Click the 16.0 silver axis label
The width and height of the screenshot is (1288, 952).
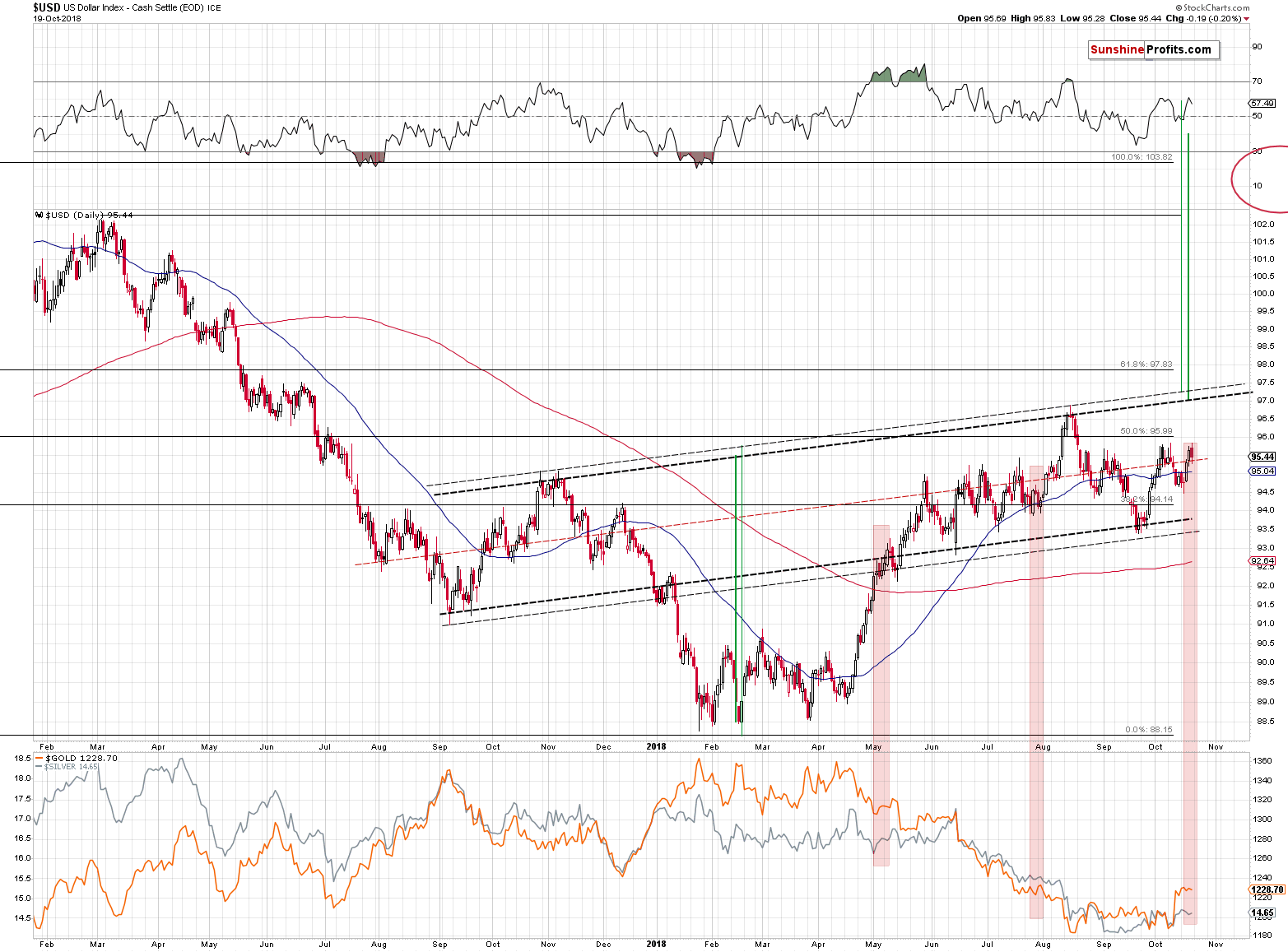coord(22,857)
